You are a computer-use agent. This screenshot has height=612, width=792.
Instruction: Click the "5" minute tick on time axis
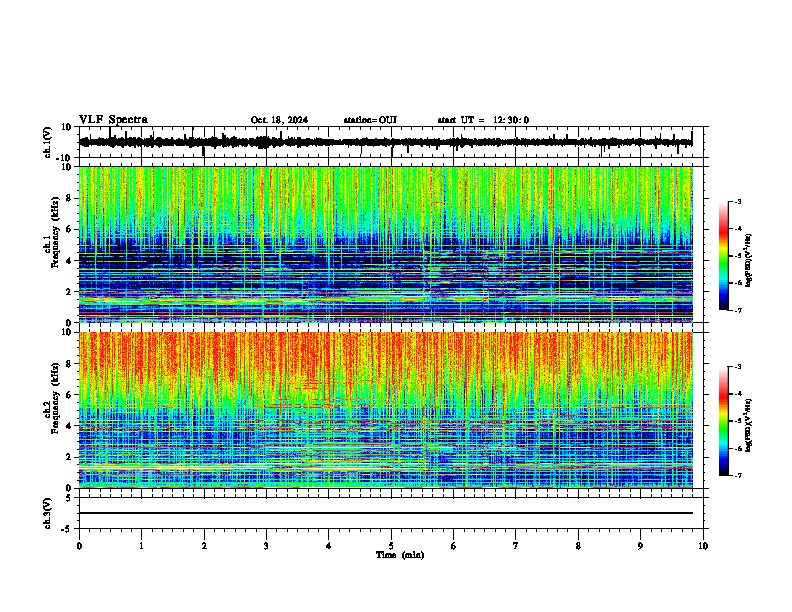[x=391, y=546]
